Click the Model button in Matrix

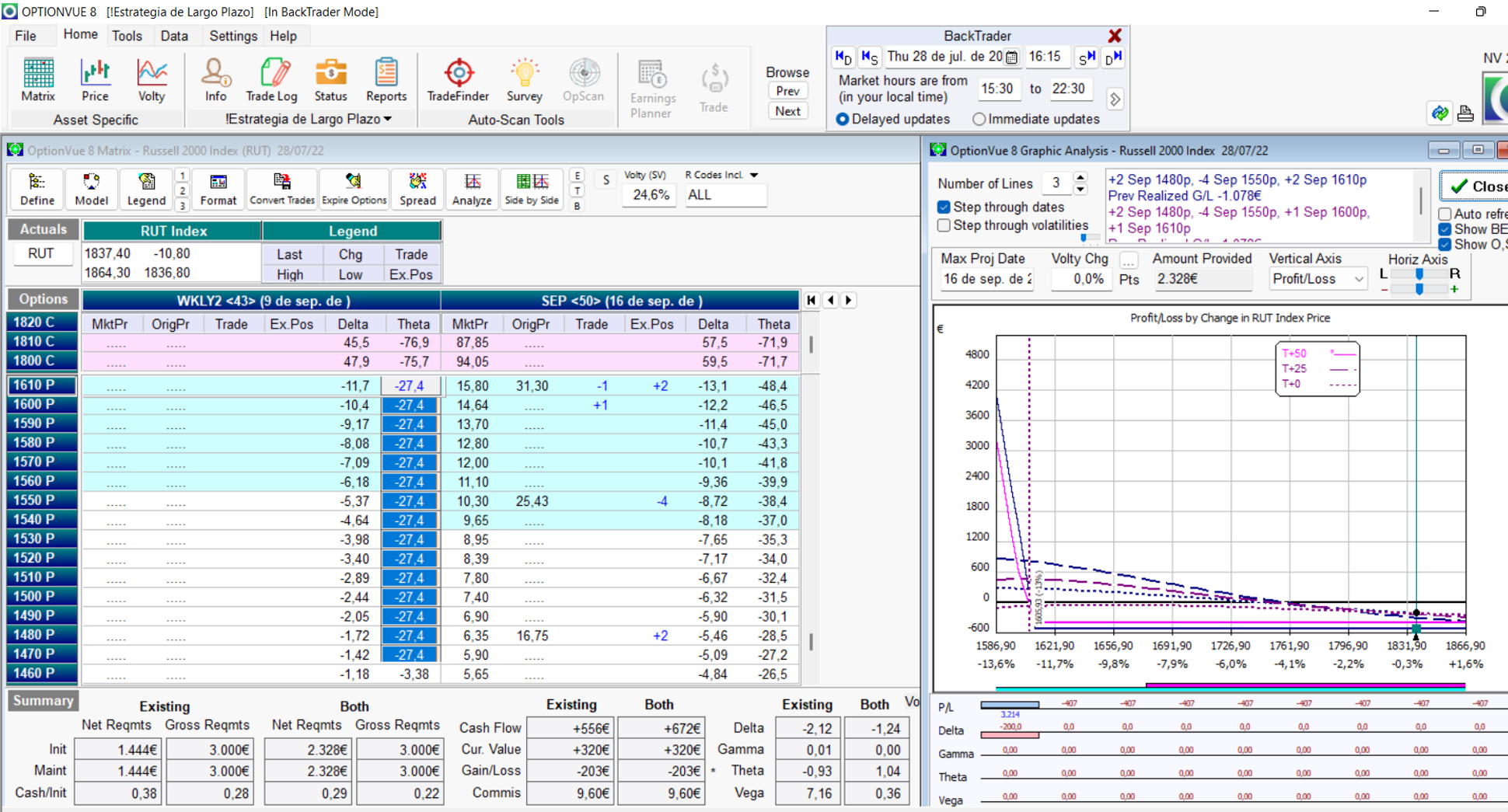[91, 189]
